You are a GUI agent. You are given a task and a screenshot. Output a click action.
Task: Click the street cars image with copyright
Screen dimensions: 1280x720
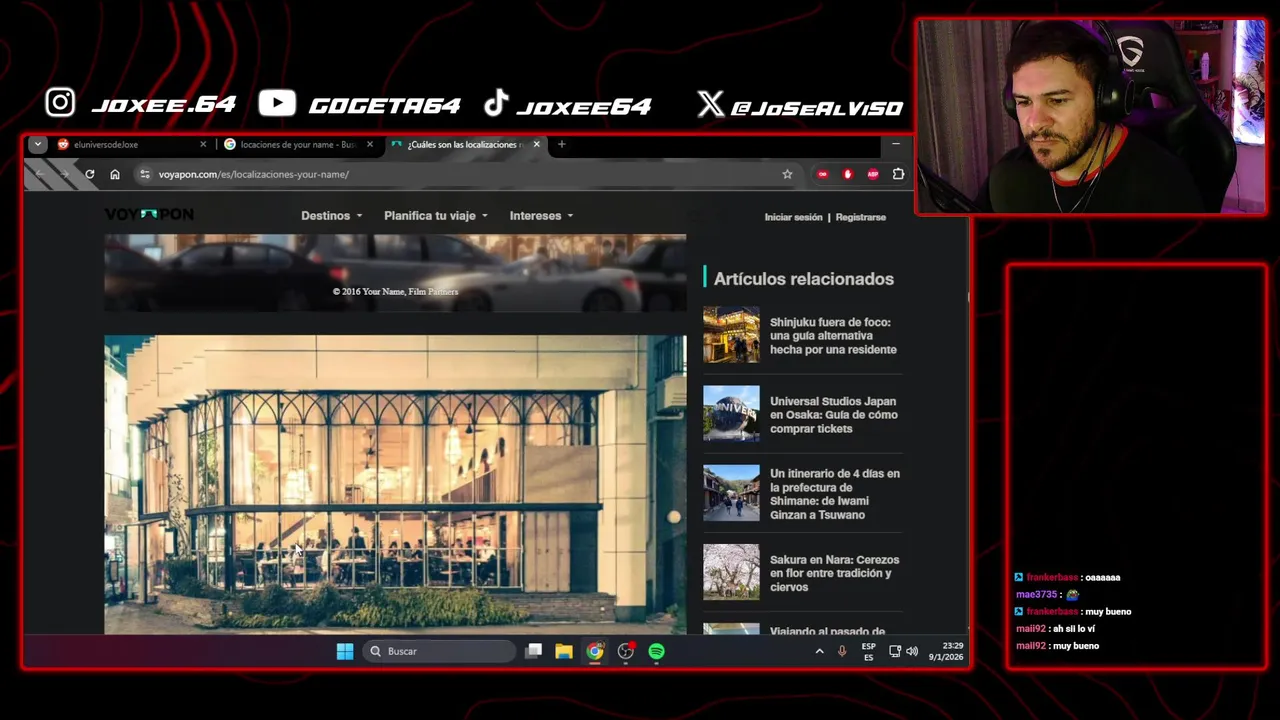tap(395, 273)
